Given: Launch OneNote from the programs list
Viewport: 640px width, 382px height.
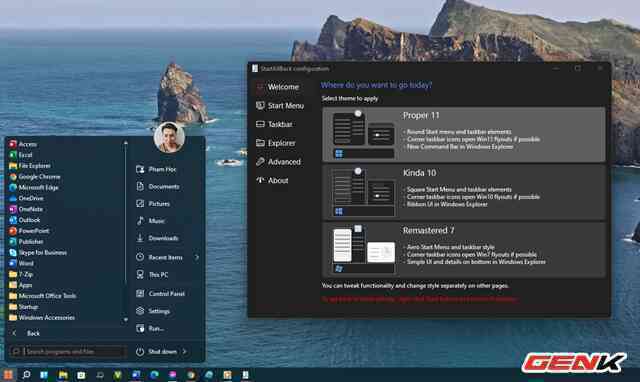Looking at the screenshot, I should point(26,209).
